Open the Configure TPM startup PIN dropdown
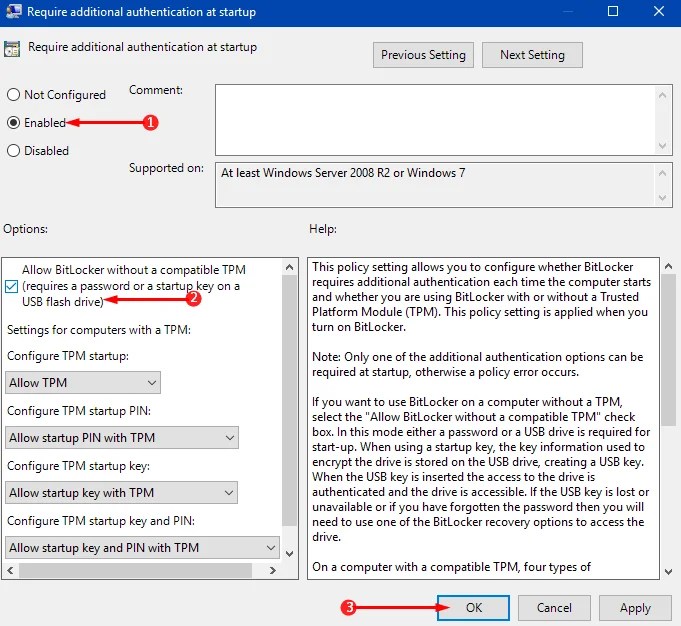The image size is (681, 626). pyautogui.click(x=122, y=437)
